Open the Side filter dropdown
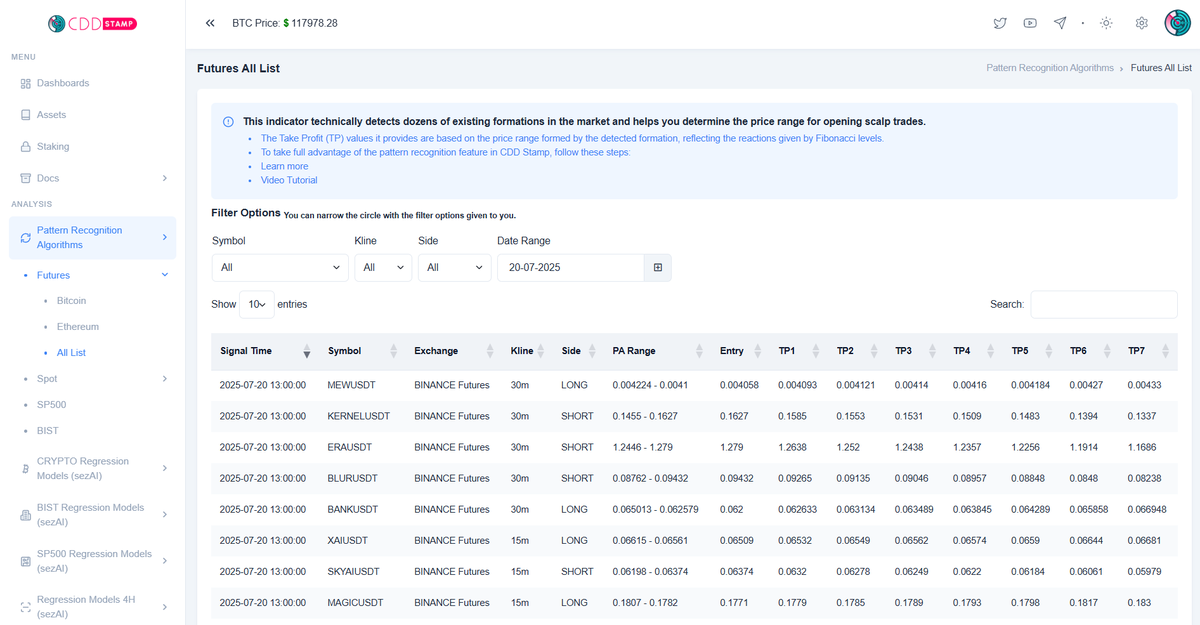Screen dimensions: 1200x625 click(x=454, y=267)
